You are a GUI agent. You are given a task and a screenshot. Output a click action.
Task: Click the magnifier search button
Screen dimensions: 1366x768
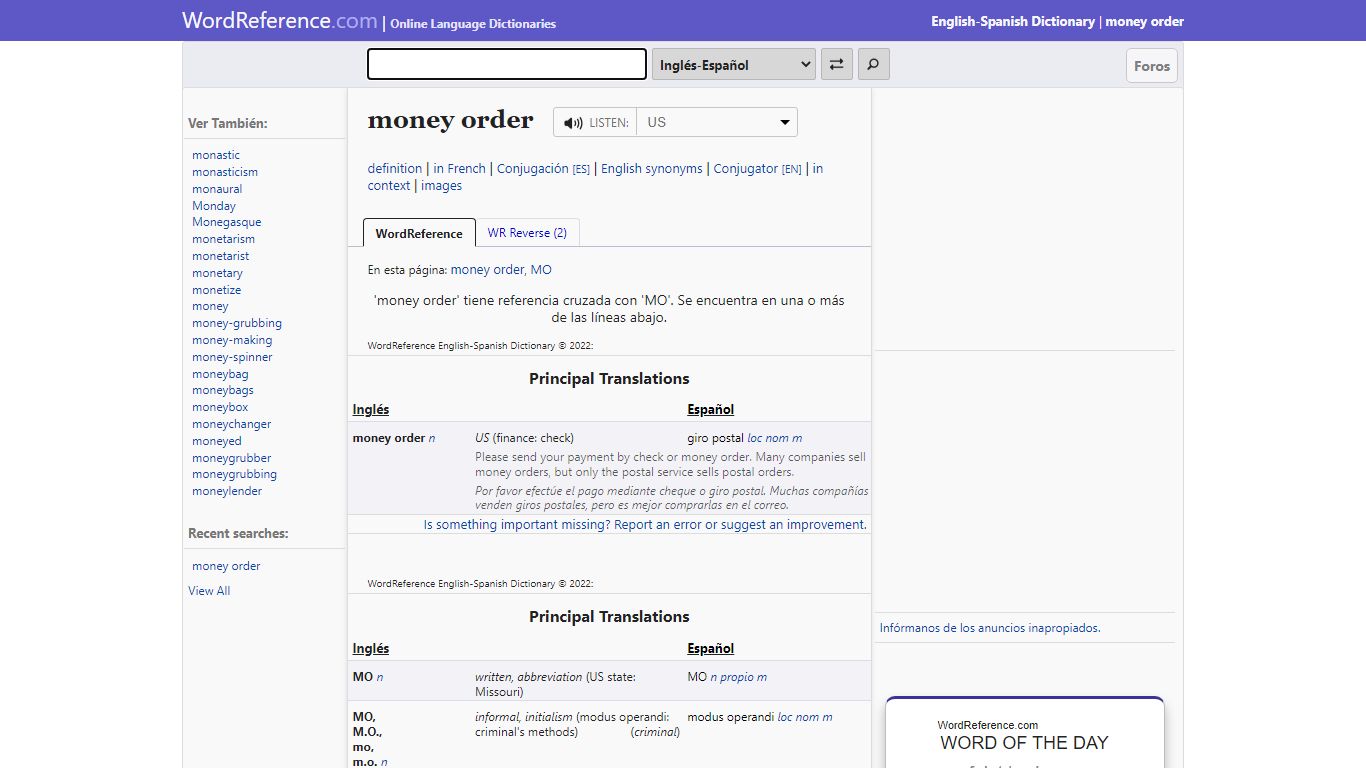coord(873,65)
